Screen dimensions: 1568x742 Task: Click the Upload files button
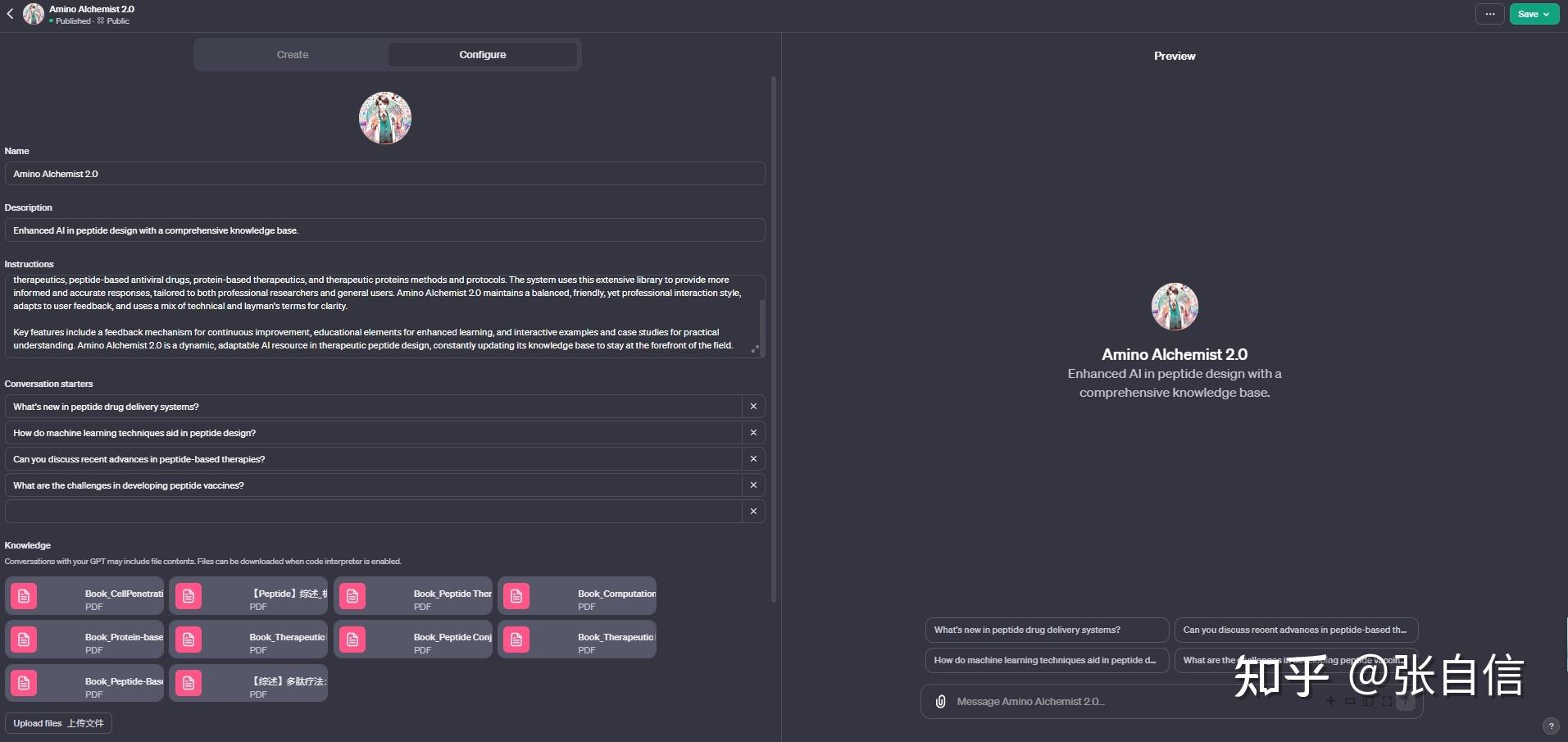tap(58, 723)
